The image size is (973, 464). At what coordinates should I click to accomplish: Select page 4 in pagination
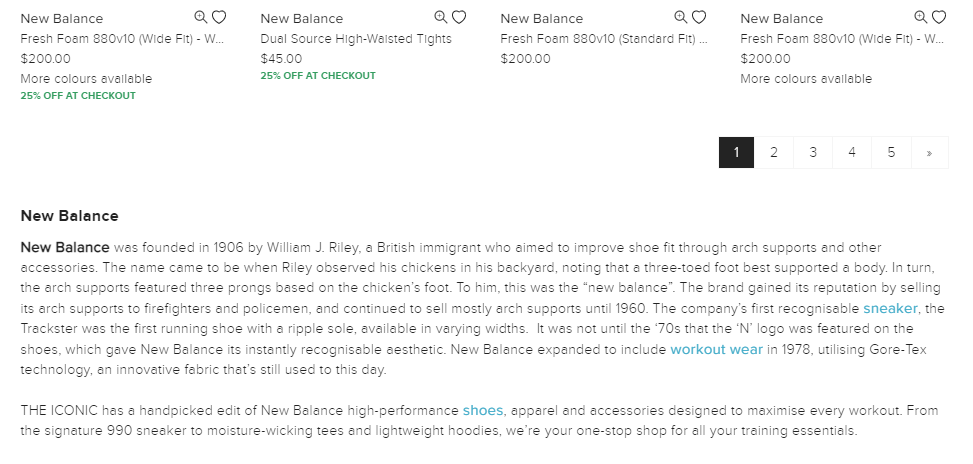(x=852, y=153)
